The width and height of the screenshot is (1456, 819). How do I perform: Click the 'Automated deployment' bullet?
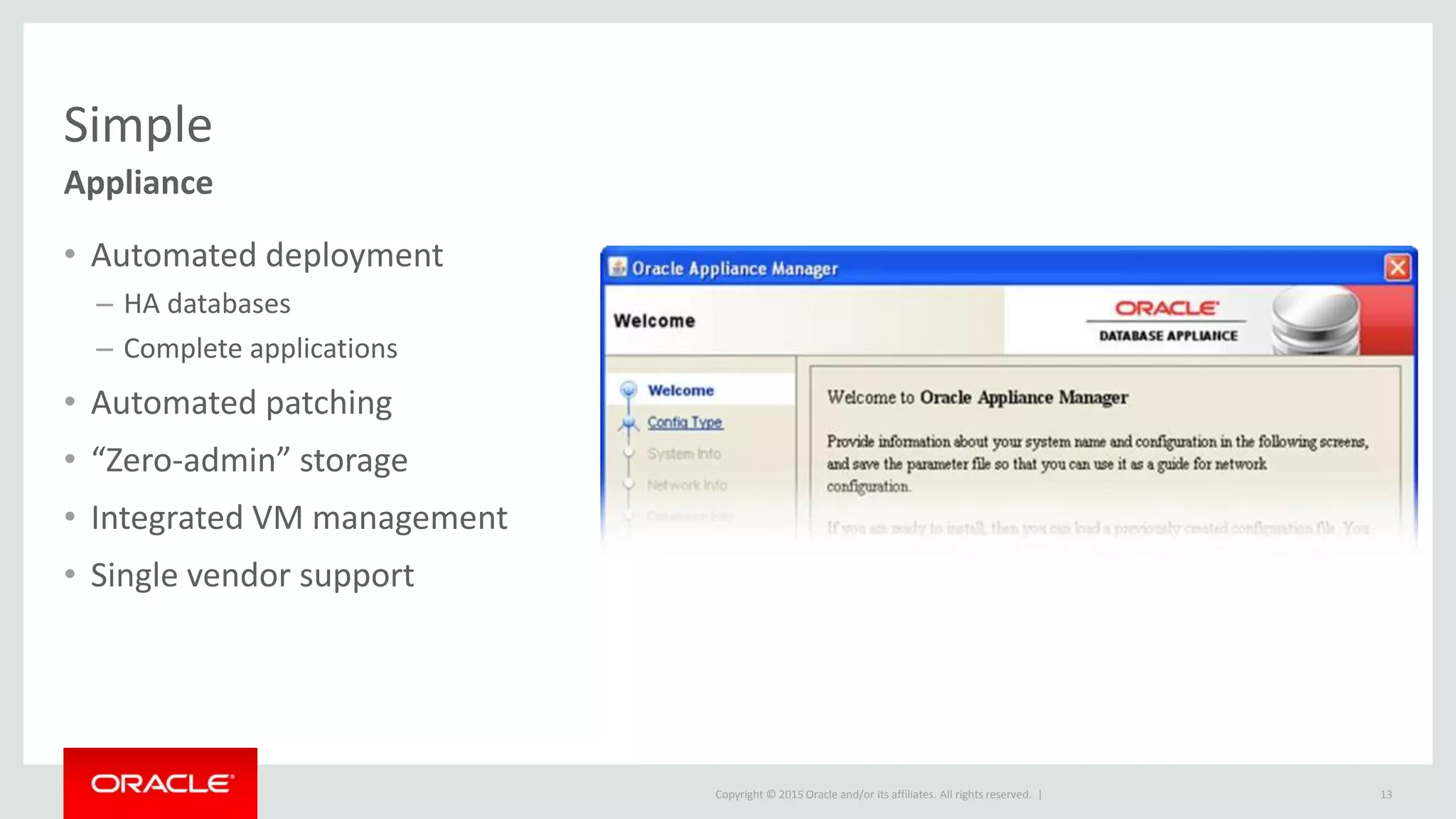(267, 256)
